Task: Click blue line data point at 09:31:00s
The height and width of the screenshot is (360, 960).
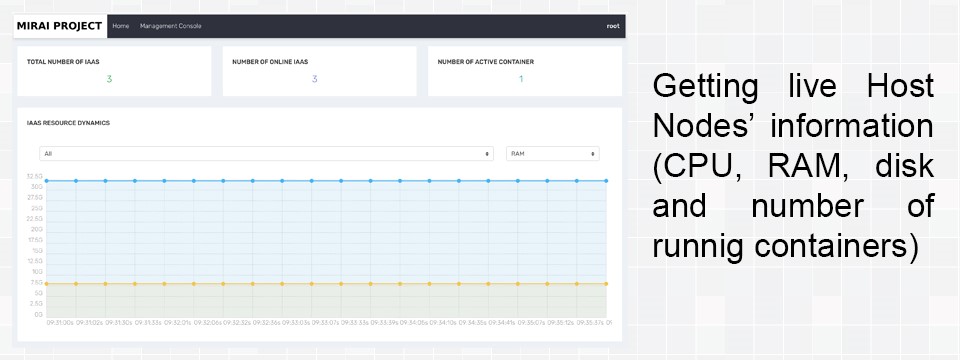Action: pos(47,181)
